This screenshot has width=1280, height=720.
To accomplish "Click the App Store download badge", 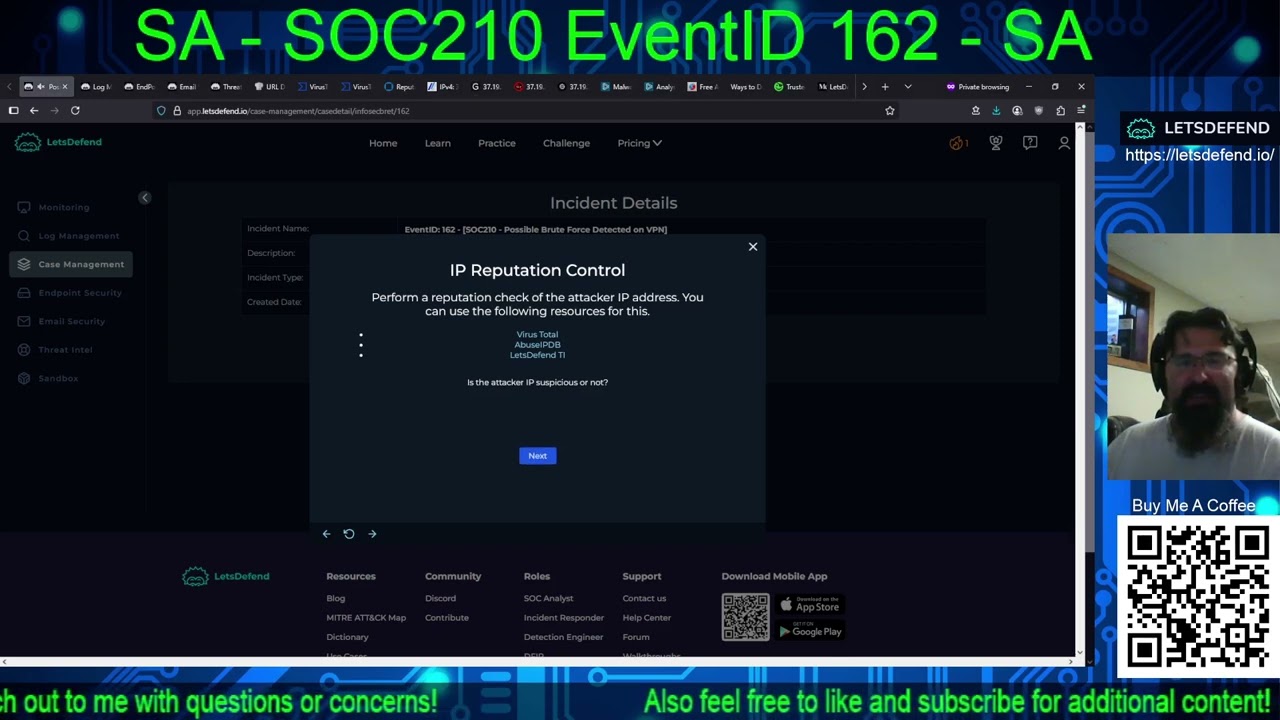I will 810,605.
